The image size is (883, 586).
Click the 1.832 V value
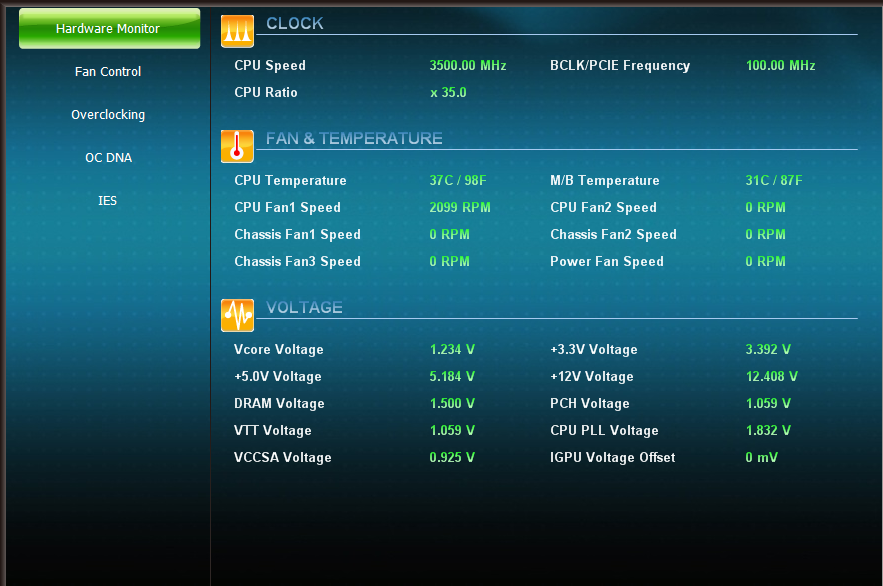click(x=768, y=430)
